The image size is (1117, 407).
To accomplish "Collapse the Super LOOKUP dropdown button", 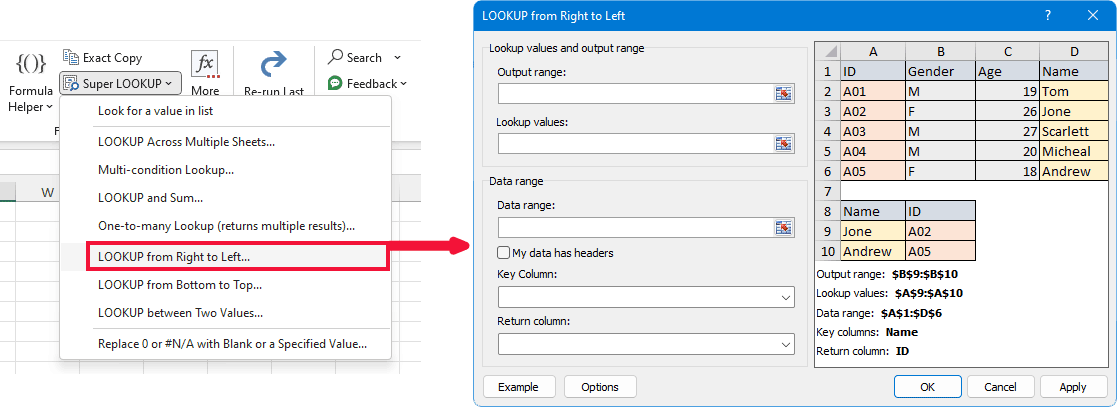I will pos(119,84).
